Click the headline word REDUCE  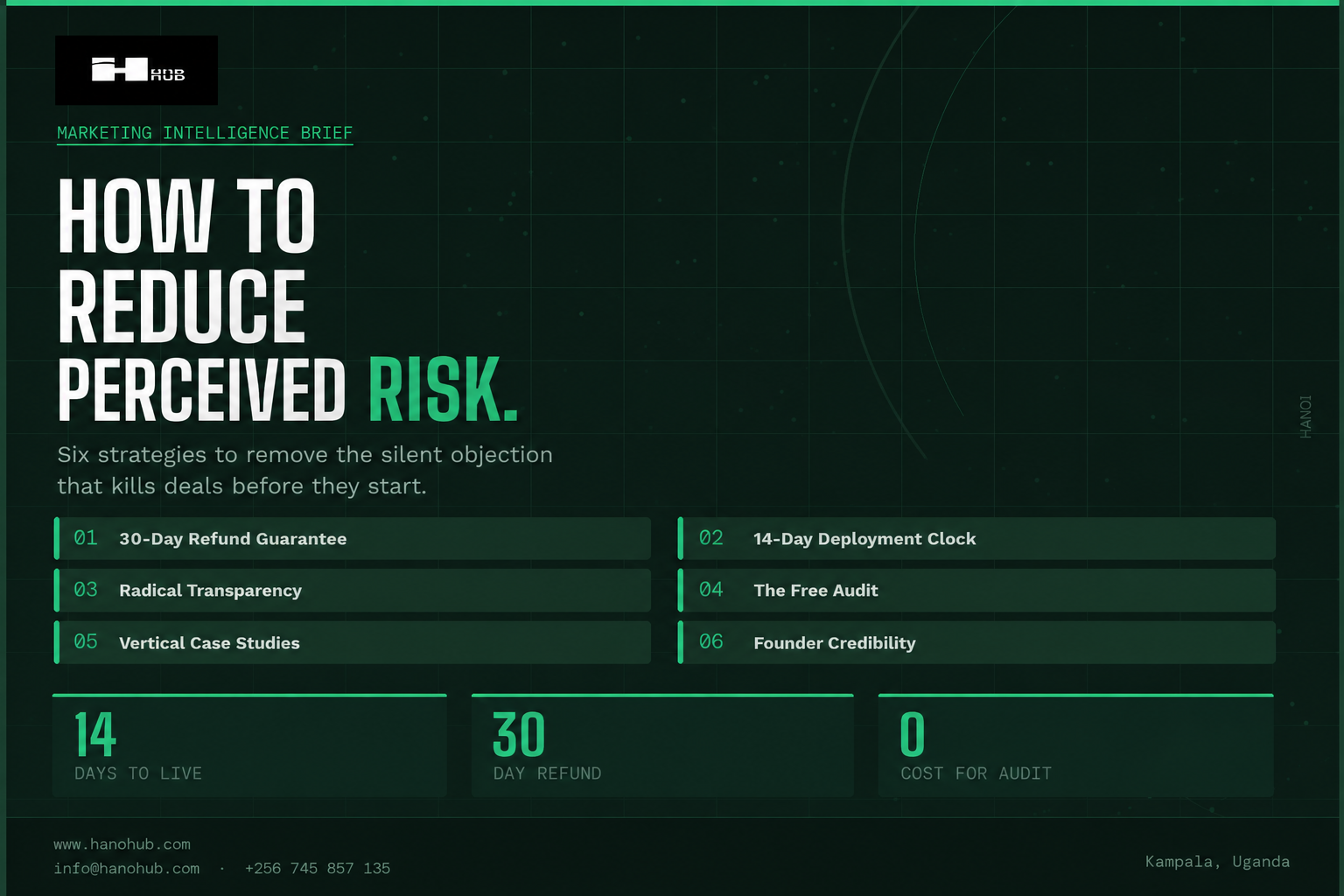(182, 306)
